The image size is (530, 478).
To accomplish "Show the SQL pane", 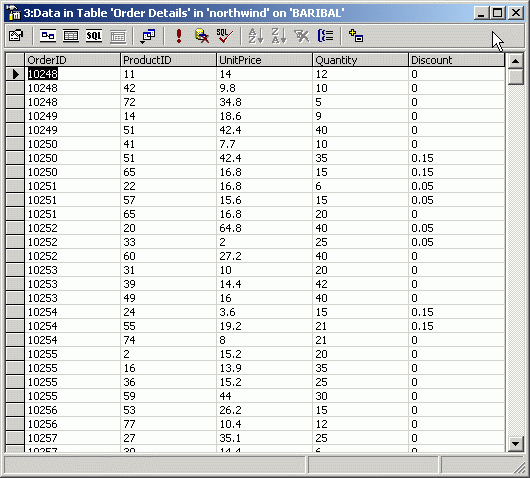I will (x=94, y=35).
